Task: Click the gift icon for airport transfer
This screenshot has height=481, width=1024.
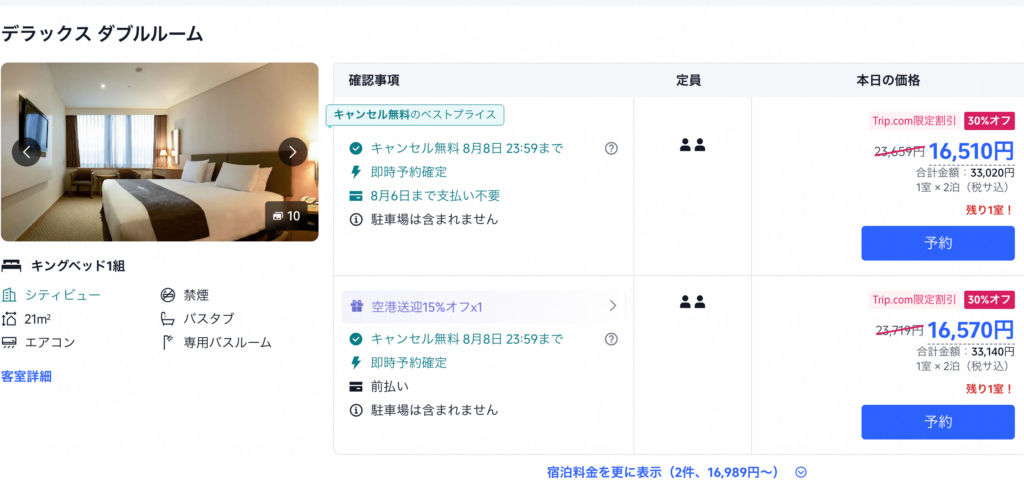Action: click(x=356, y=306)
